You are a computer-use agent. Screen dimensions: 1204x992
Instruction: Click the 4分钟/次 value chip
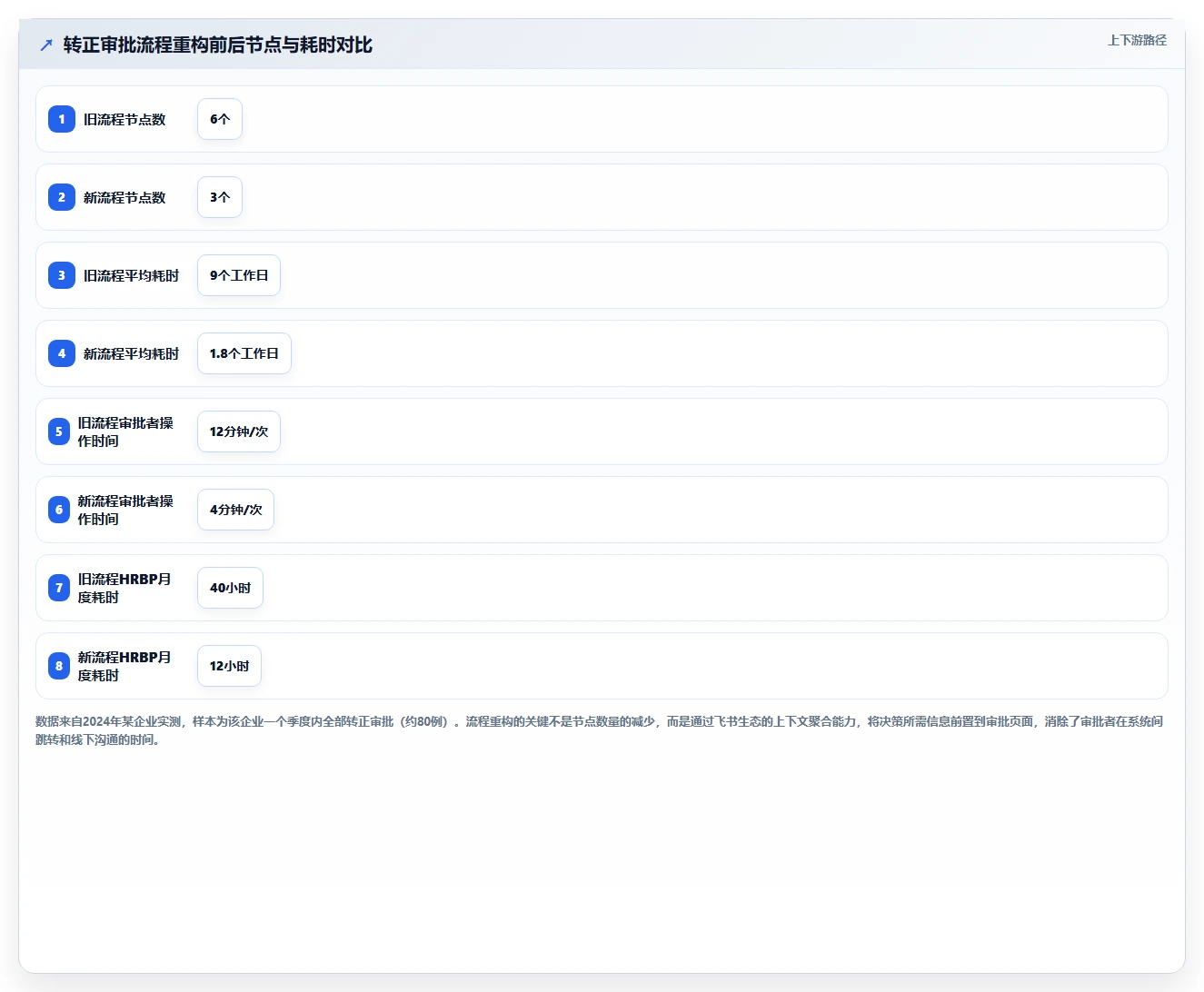click(235, 510)
